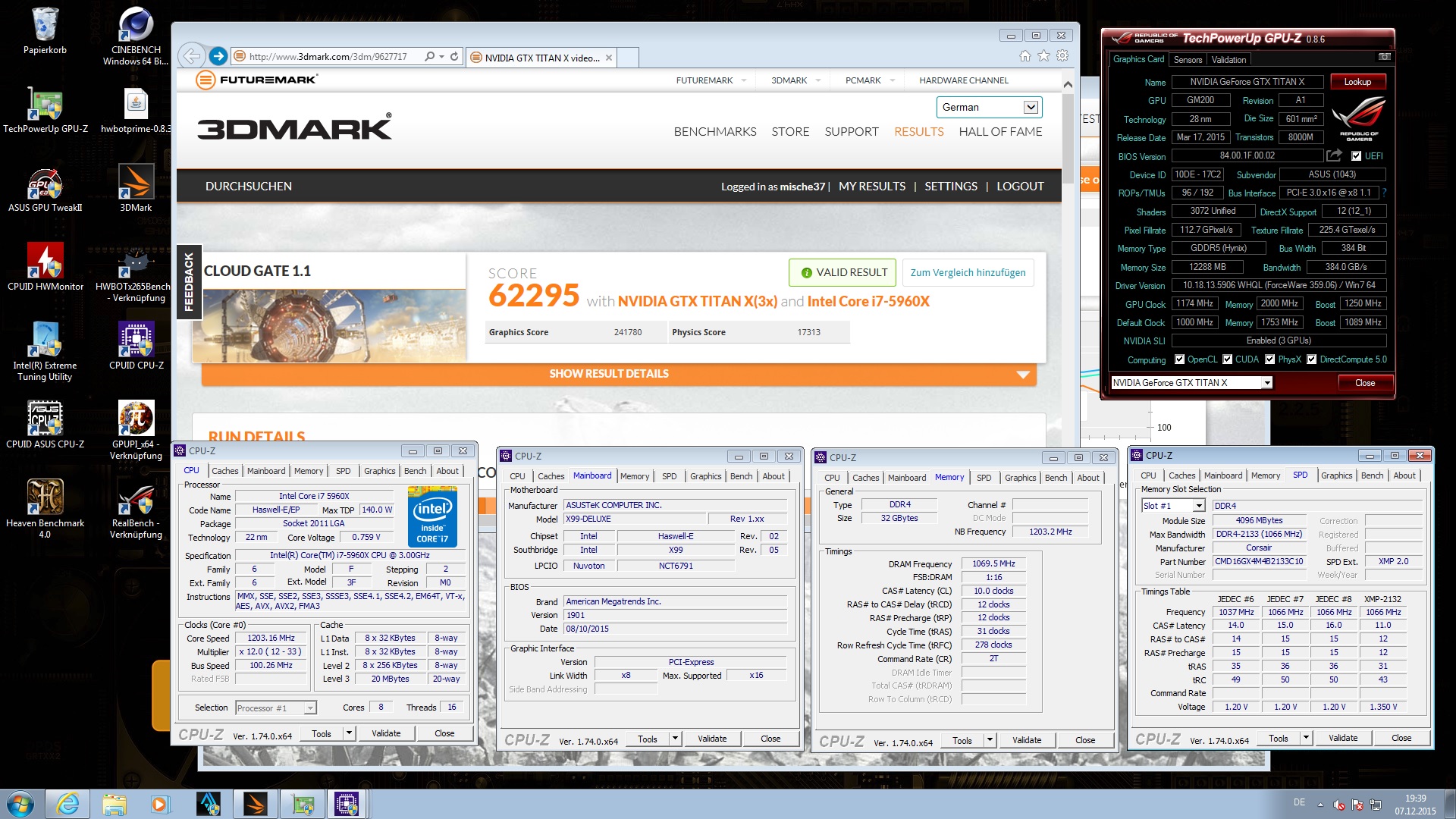Open GPUPI_x64 shortcut icon
This screenshot has height=819, width=1456.
pos(136,431)
